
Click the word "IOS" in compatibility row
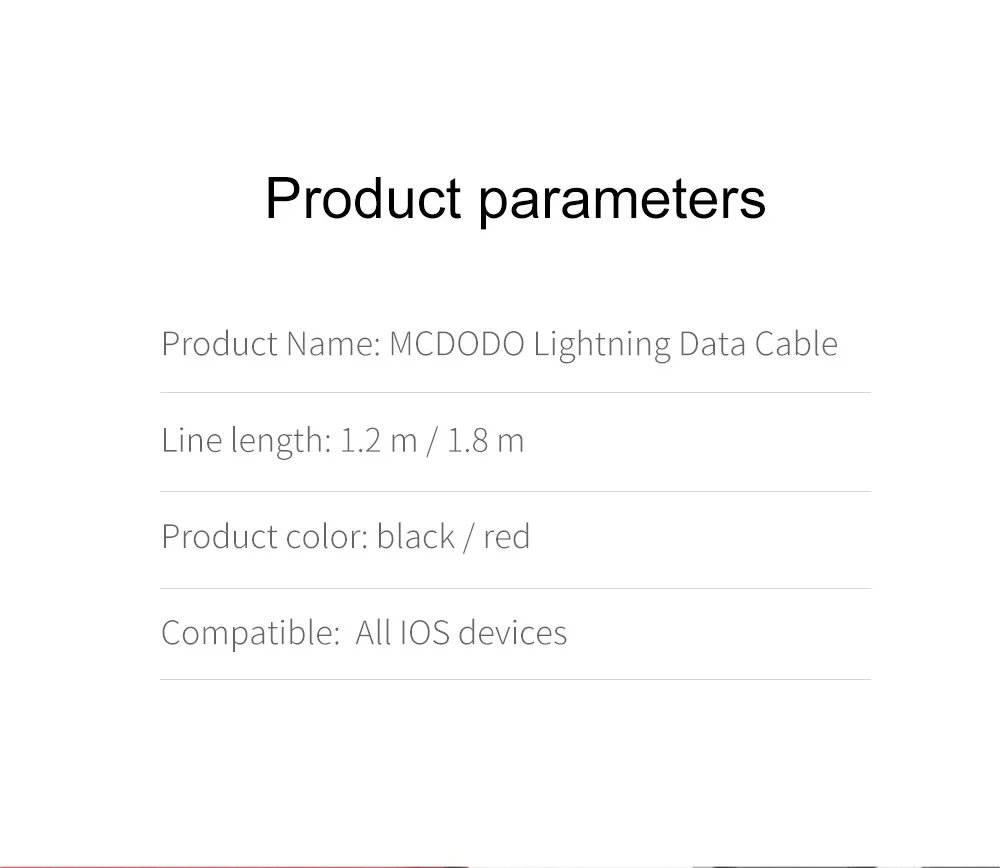point(424,633)
